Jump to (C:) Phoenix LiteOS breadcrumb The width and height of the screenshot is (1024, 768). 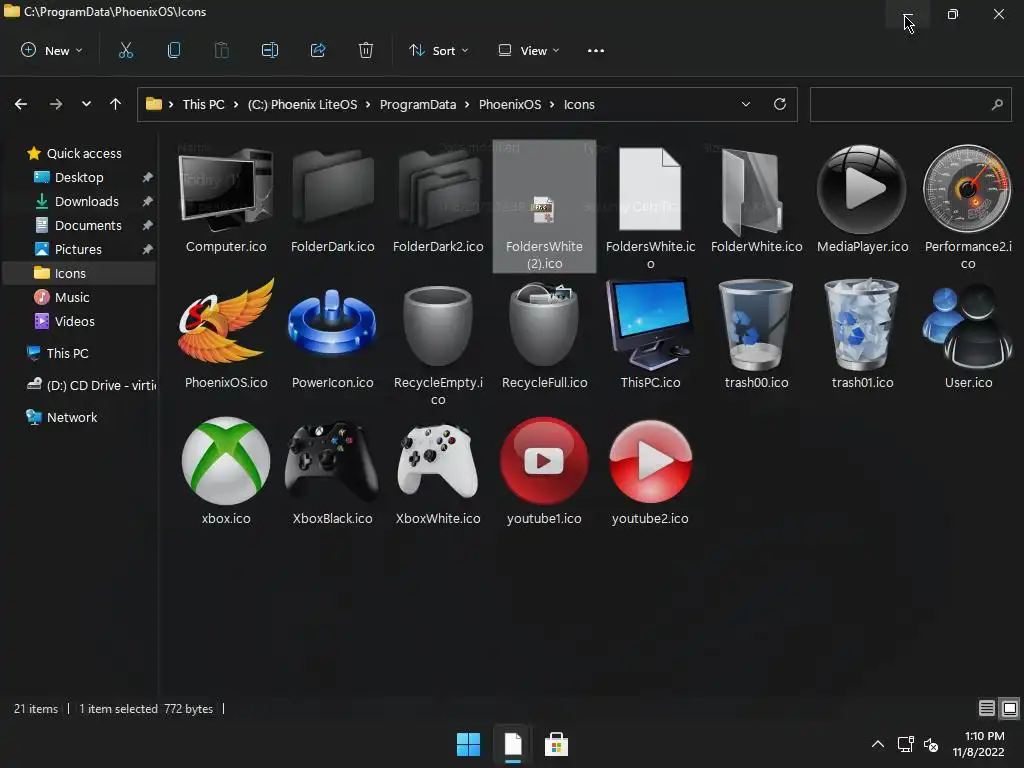click(x=302, y=104)
